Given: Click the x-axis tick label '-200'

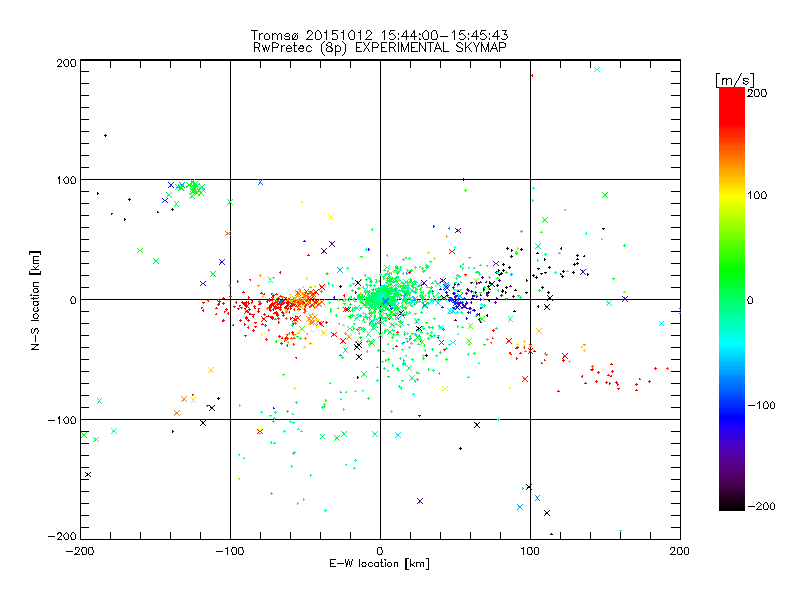Looking at the screenshot, I should point(80,551).
